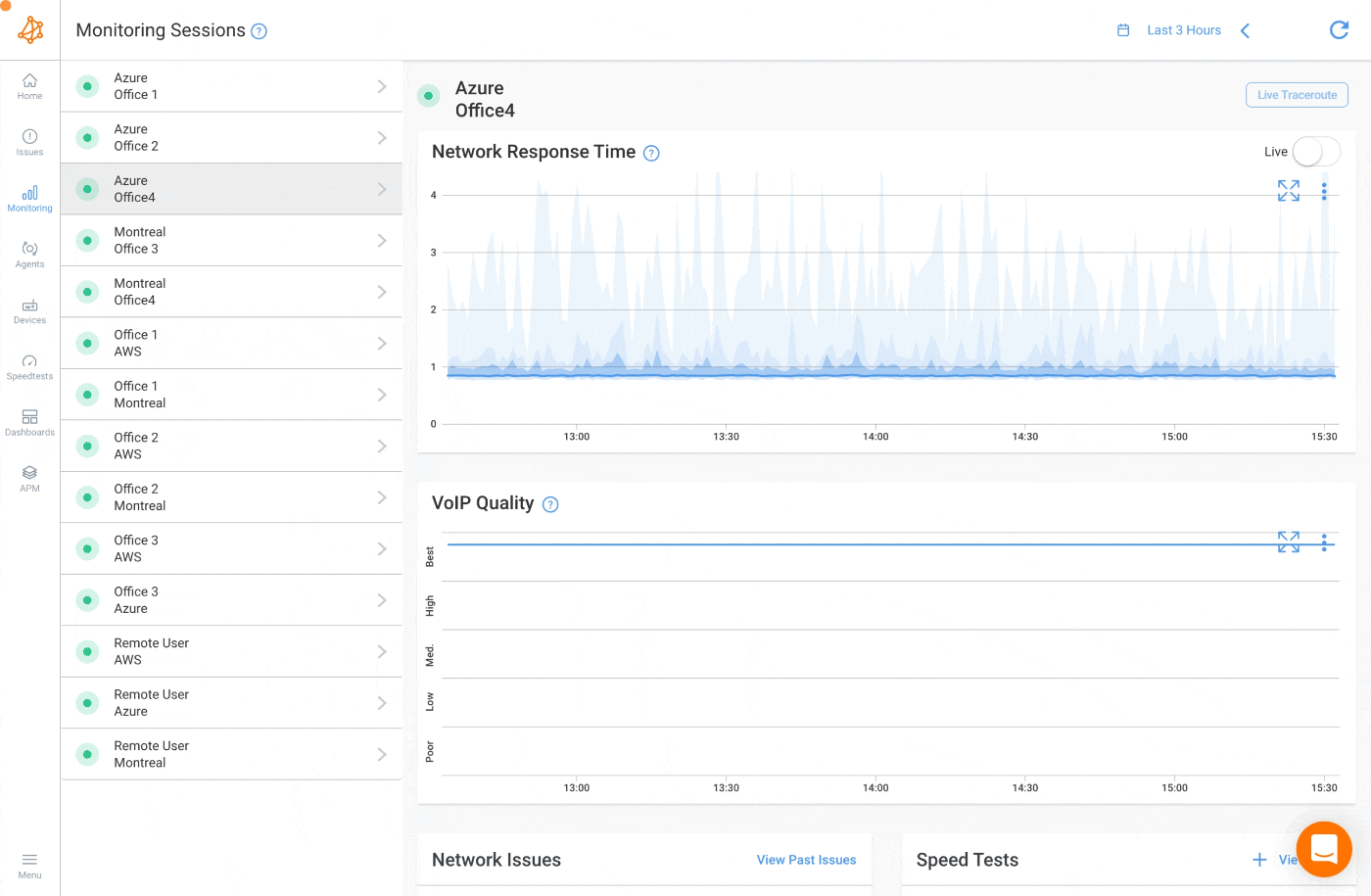
Task: Select Office 2 AWS session
Action: click(x=231, y=446)
